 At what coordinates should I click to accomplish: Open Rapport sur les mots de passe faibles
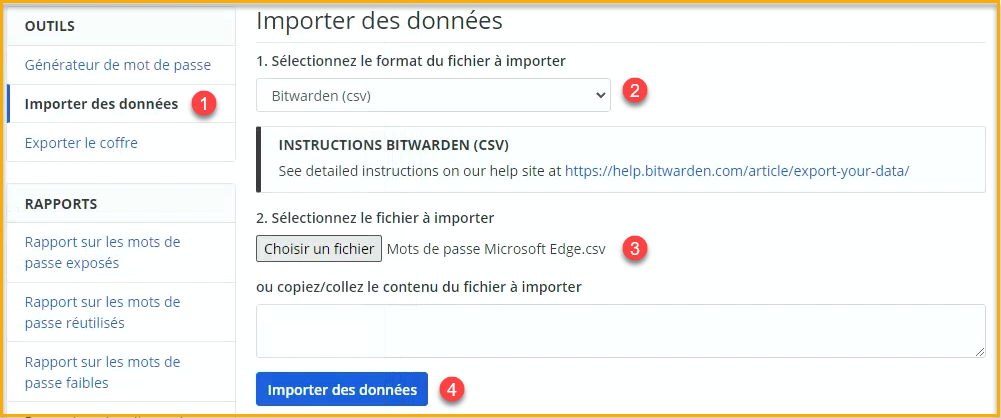click(x=102, y=372)
